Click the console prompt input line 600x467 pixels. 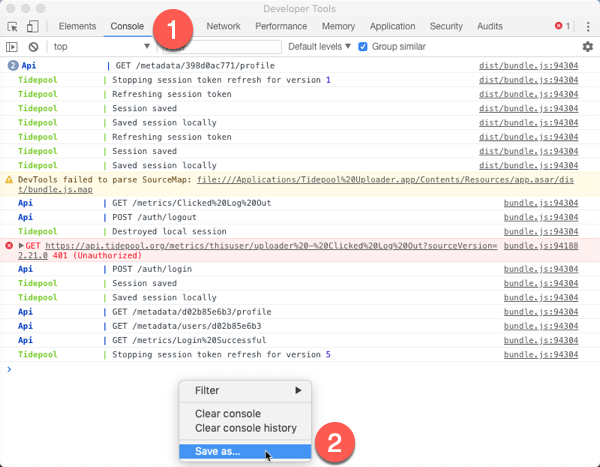(x=300, y=369)
